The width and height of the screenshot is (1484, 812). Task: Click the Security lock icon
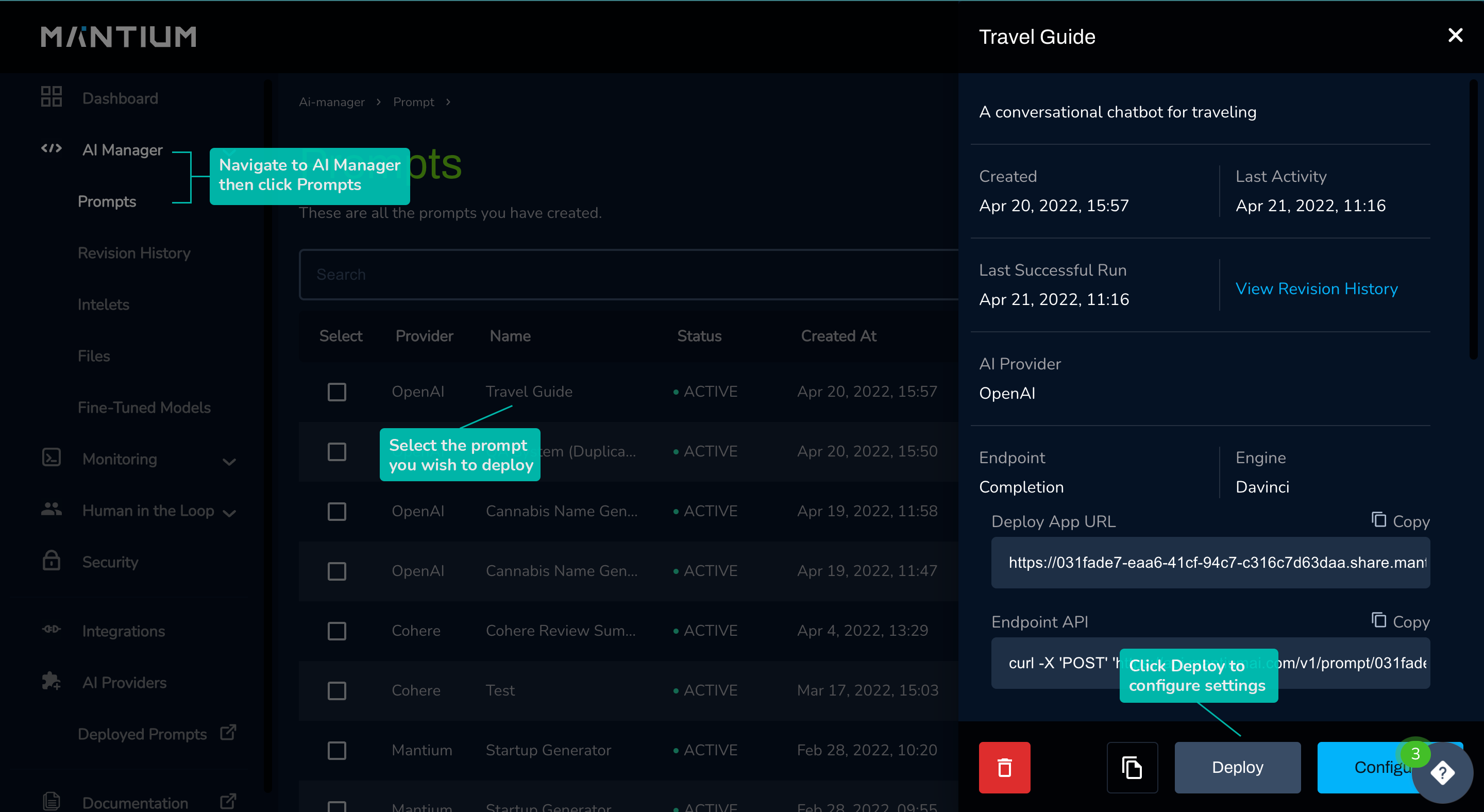click(52, 561)
